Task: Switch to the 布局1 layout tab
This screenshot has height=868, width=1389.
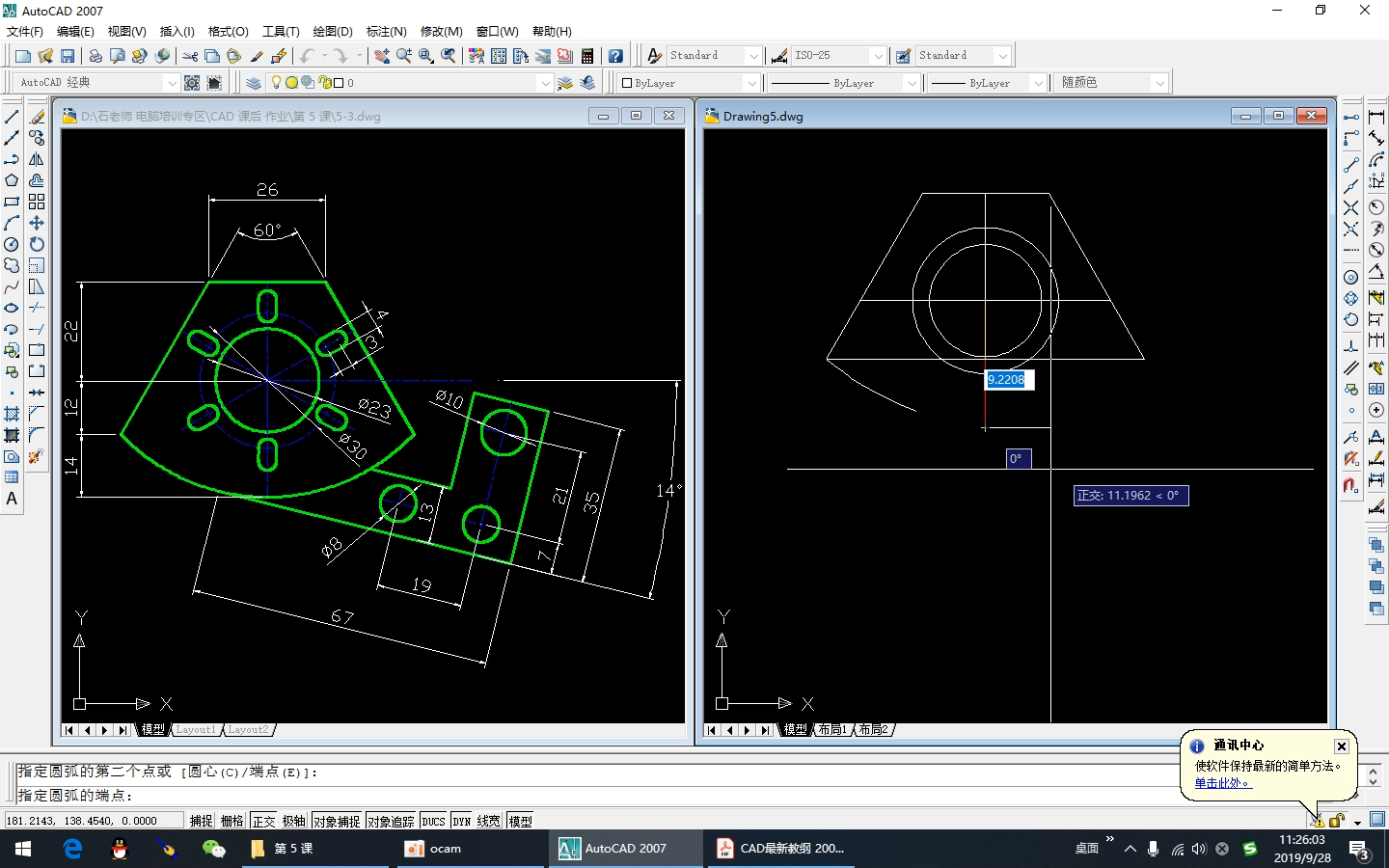Action: [831, 730]
